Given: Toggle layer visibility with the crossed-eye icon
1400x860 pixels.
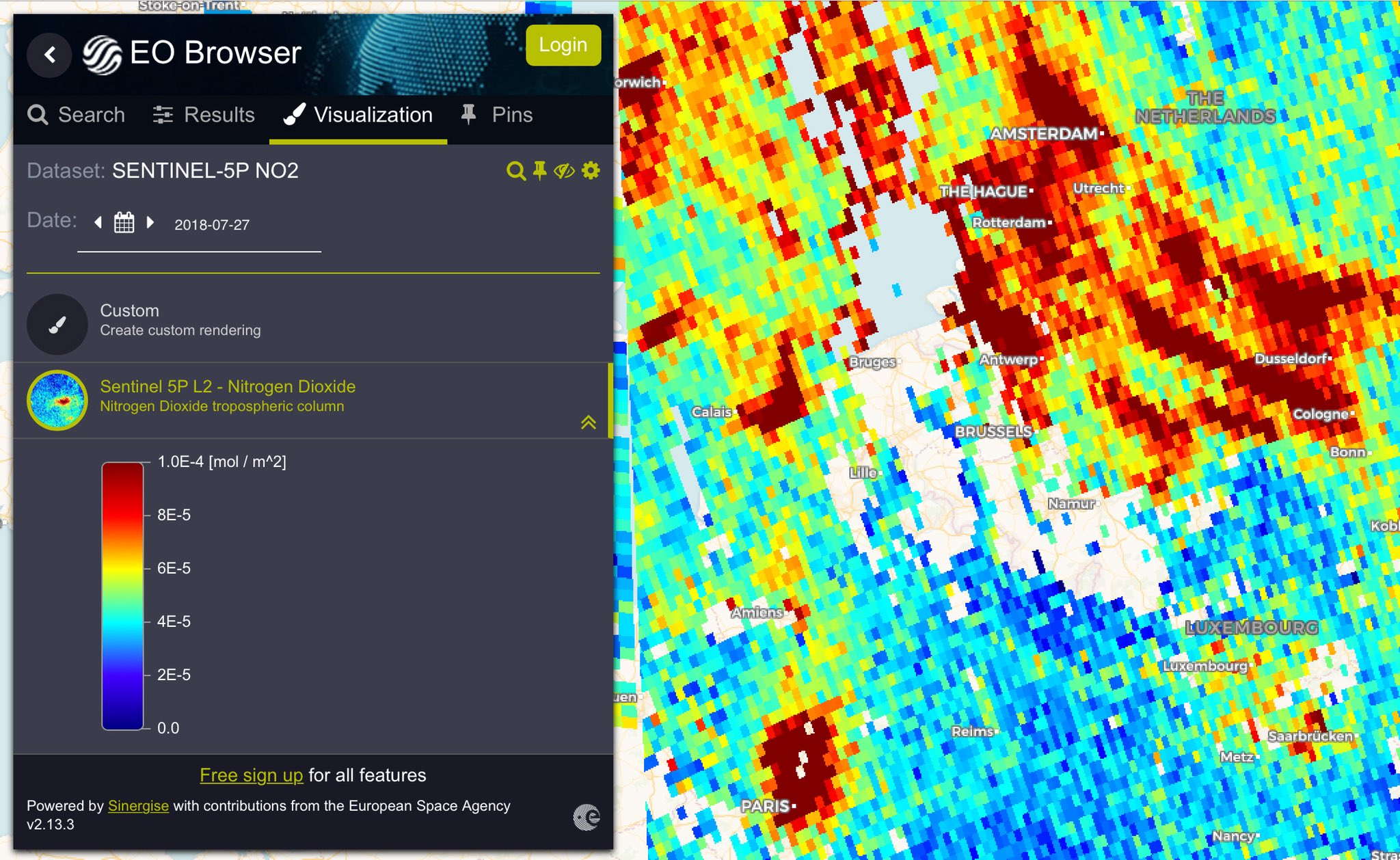Looking at the screenshot, I should (564, 171).
